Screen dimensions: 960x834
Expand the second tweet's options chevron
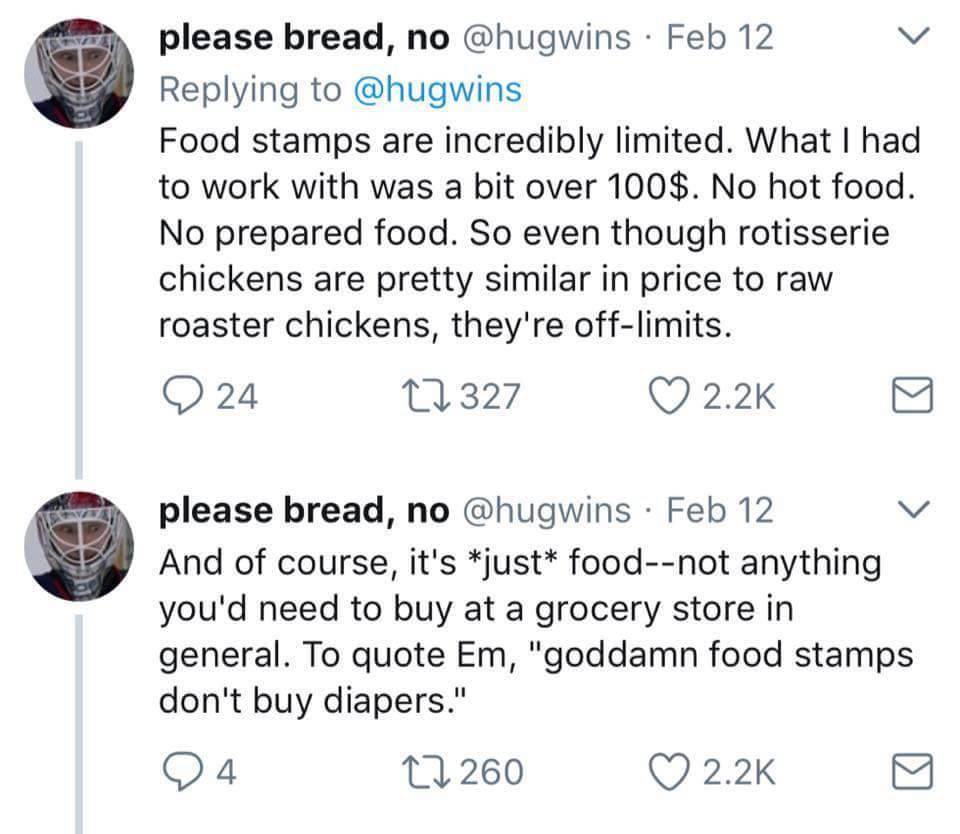[913, 510]
